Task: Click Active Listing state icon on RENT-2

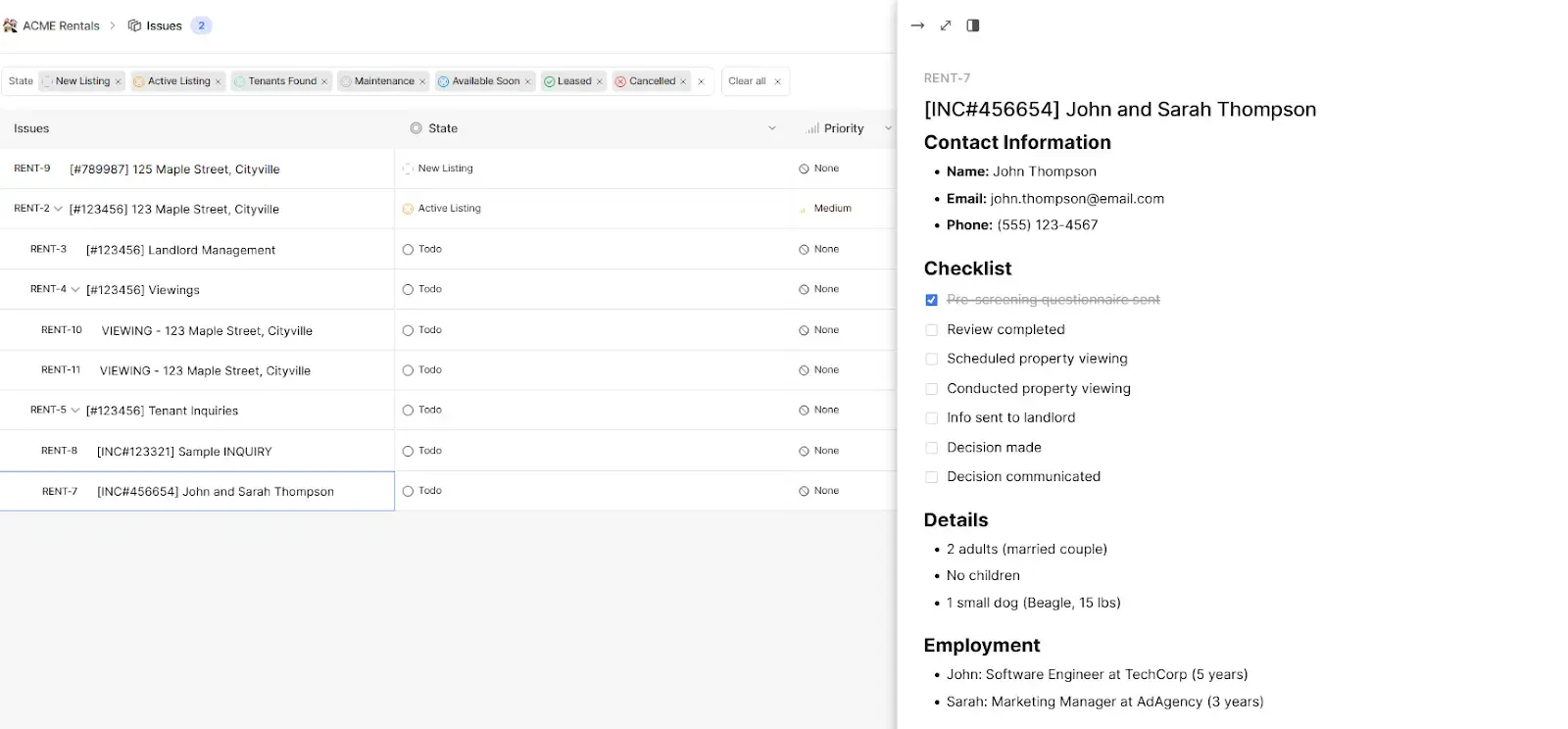Action: click(408, 209)
